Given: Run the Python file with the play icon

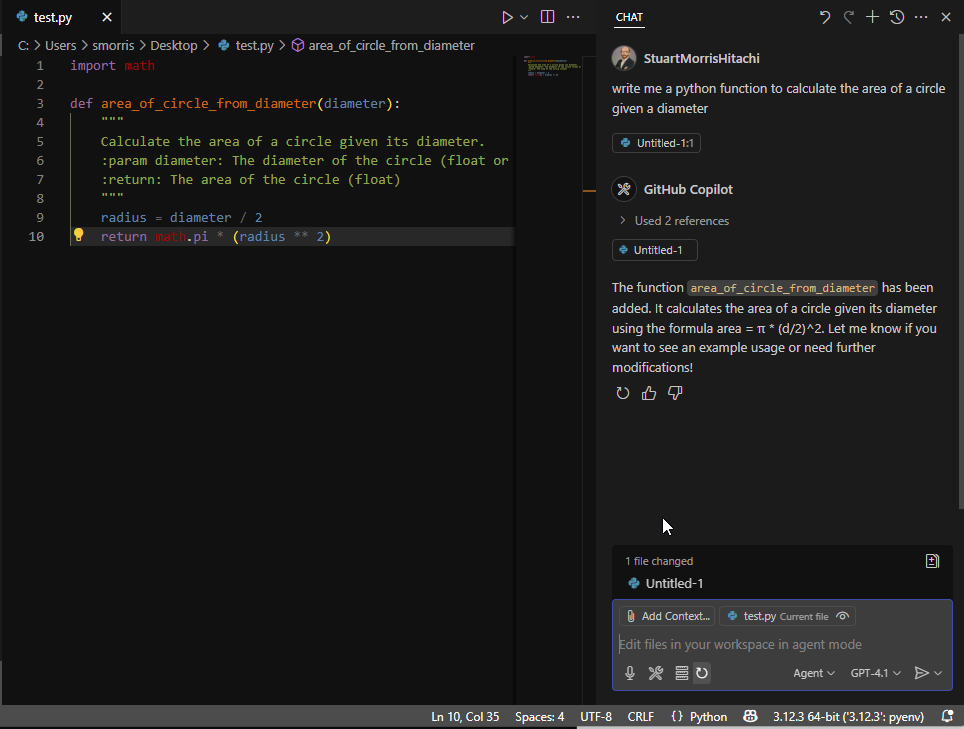Looking at the screenshot, I should pyautogui.click(x=507, y=17).
